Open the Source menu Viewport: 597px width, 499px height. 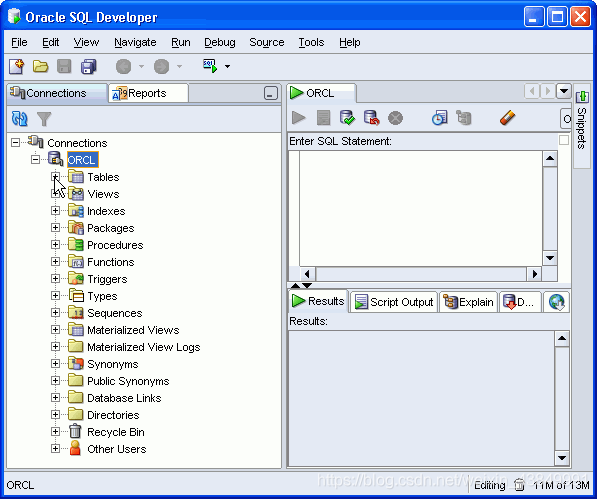pyautogui.click(x=267, y=42)
